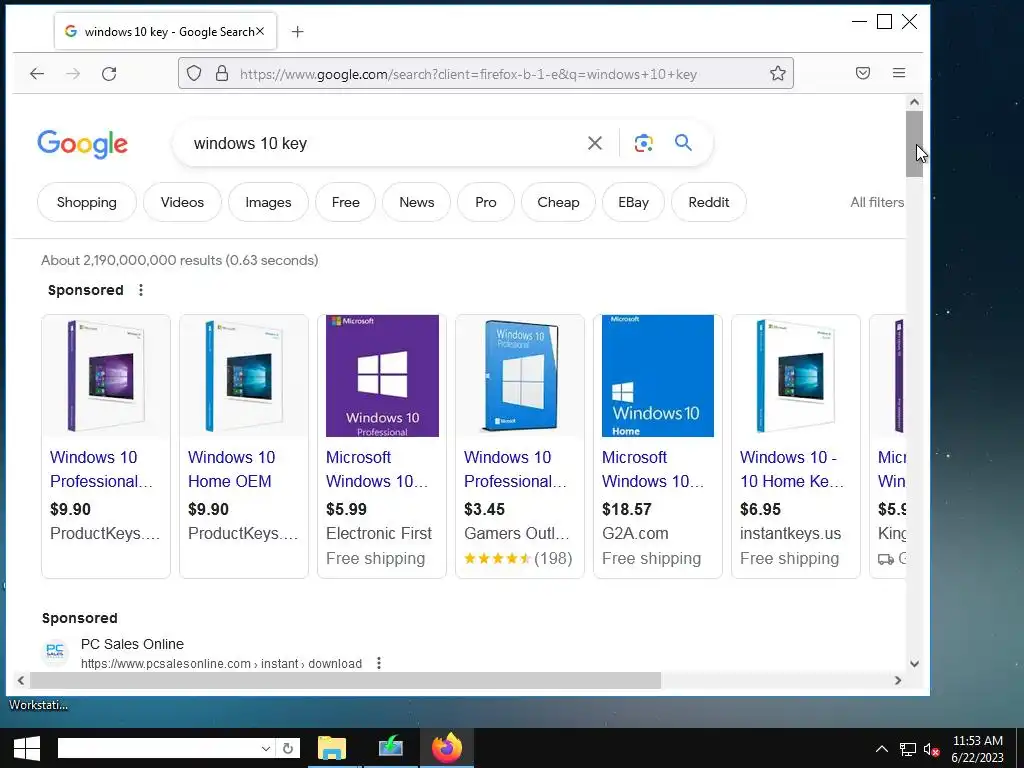Open the Firefox hamburger menu

click(899, 73)
